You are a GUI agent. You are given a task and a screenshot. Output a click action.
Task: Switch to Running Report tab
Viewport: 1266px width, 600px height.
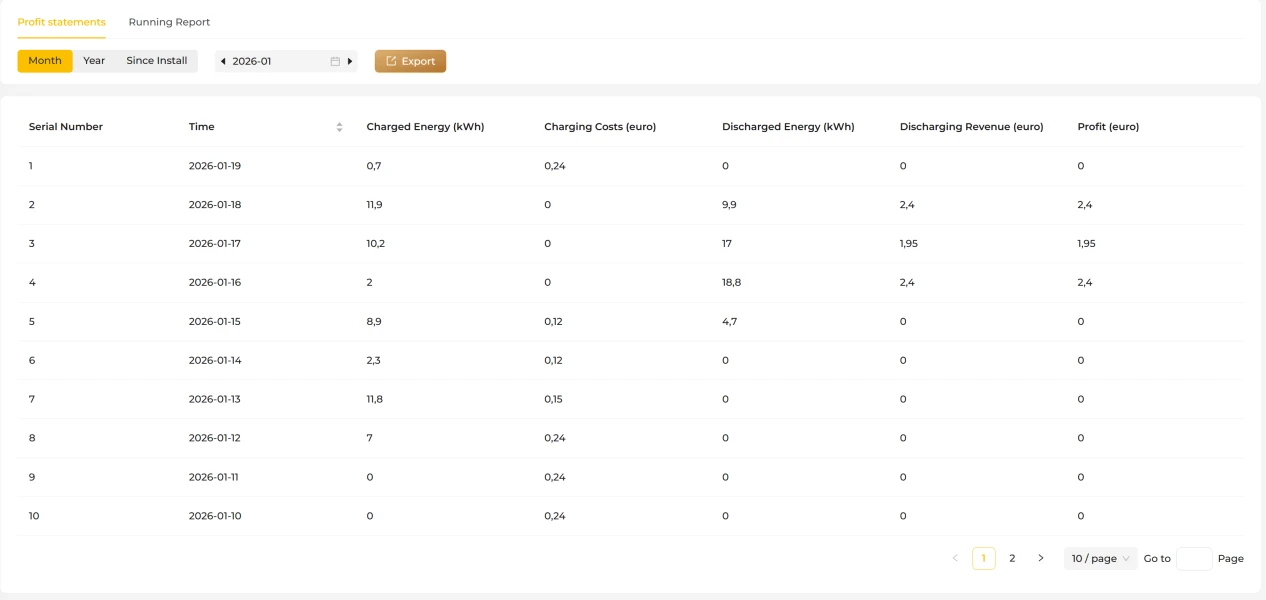coord(169,22)
